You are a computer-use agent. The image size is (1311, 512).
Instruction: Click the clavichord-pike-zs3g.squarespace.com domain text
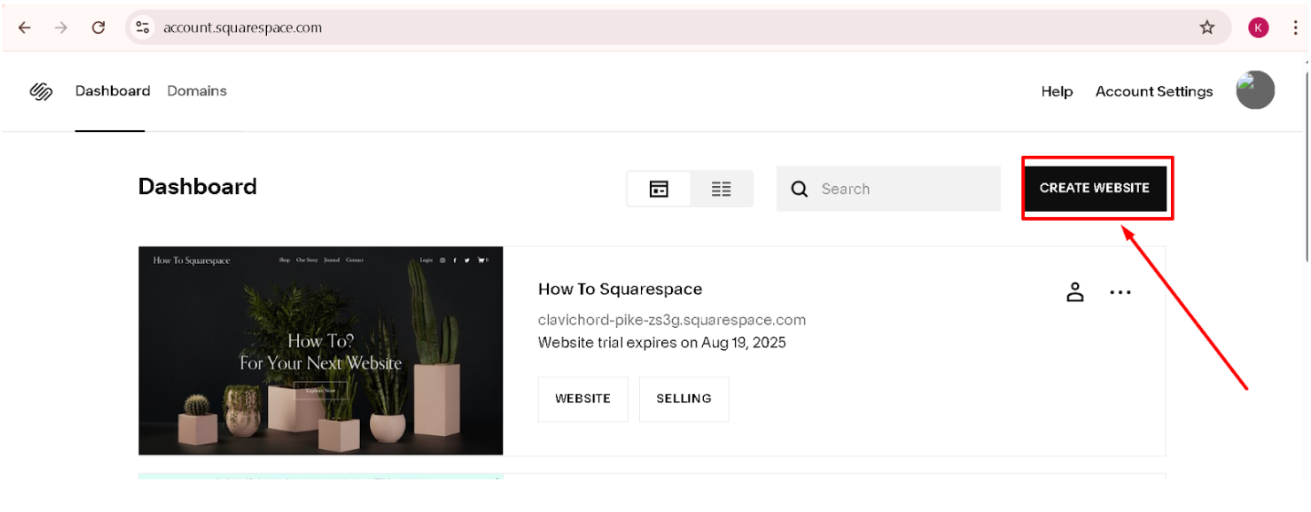[672, 320]
